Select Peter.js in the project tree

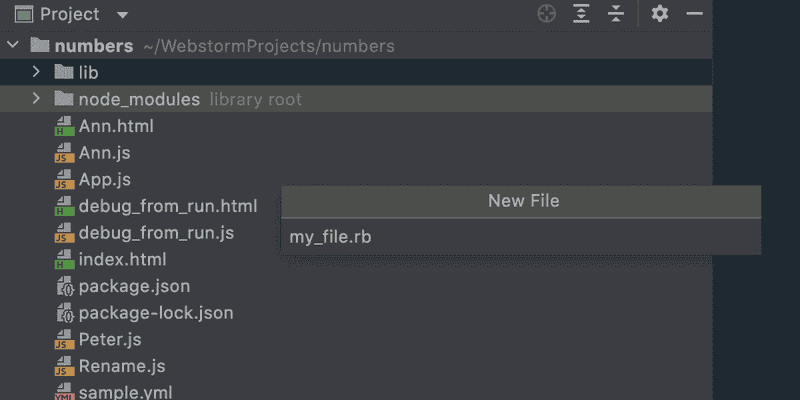tap(110, 339)
